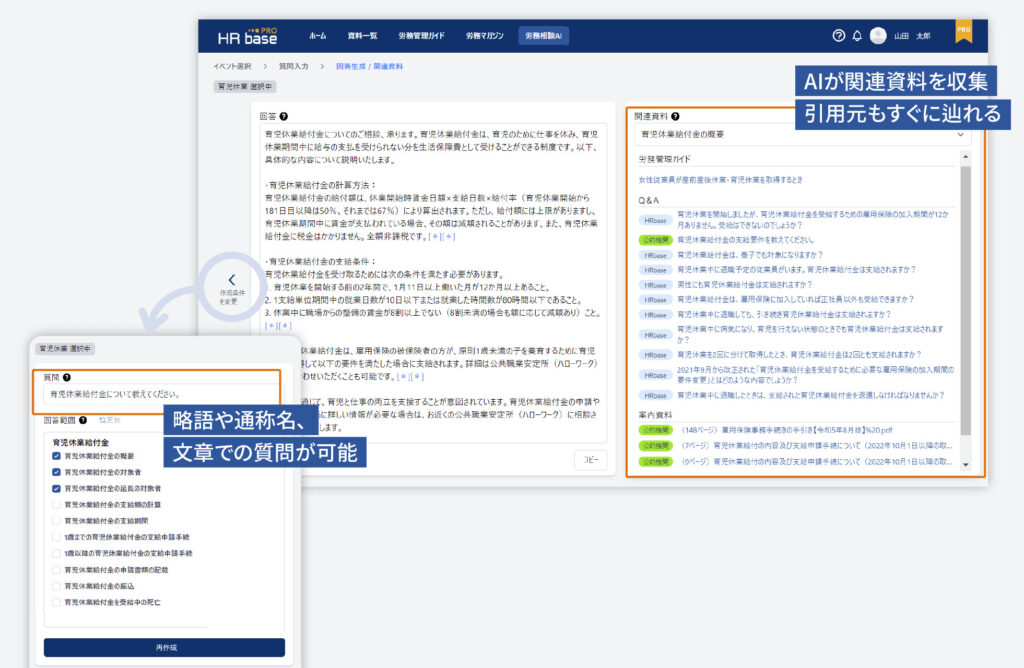
Task: Click the left chevron to change creation conditions
Action: coord(231,281)
